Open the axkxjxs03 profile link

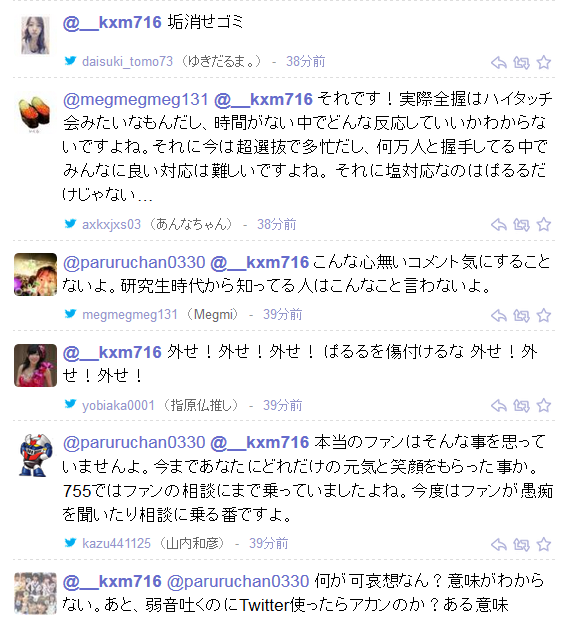[111, 225]
